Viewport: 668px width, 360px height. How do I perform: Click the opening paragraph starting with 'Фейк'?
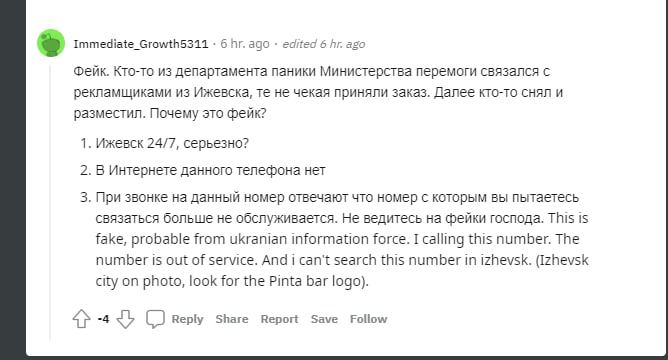pyautogui.click(x=318, y=92)
